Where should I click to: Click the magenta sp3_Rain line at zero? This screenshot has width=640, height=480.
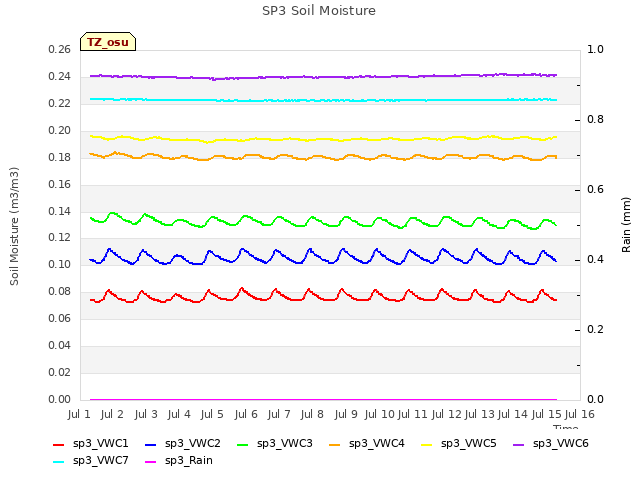coord(322,400)
